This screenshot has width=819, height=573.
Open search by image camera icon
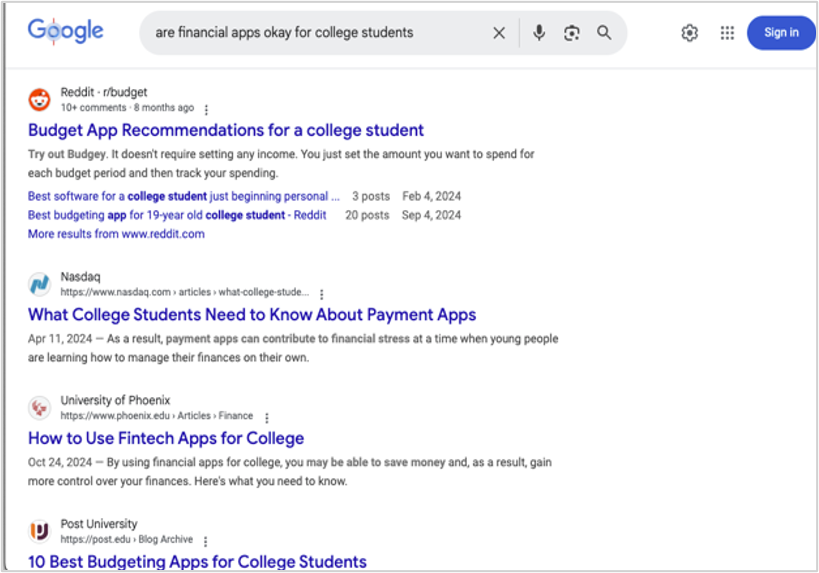(572, 33)
